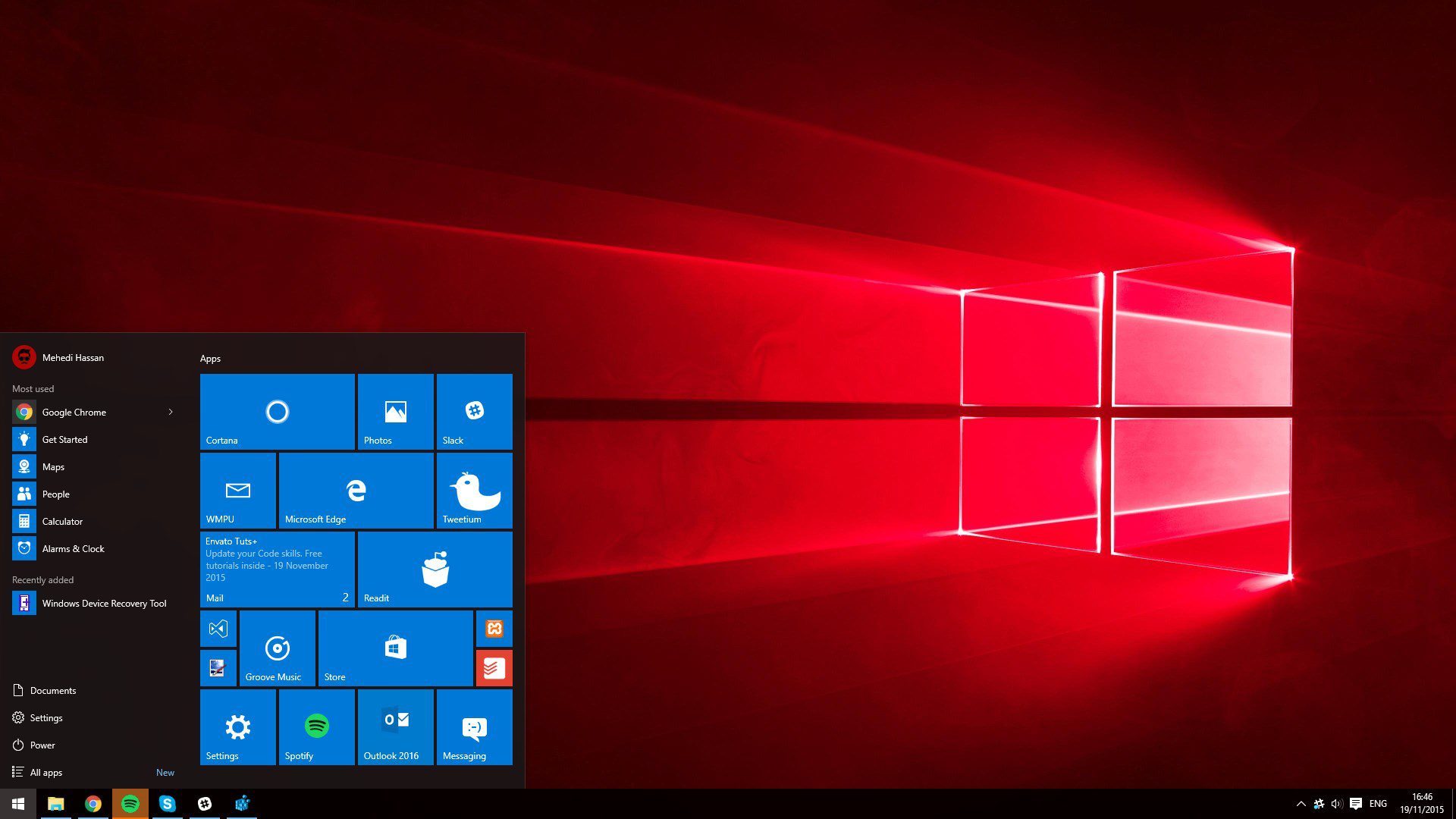Open Readit app tile
This screenshot has height=819, width=1456.
pyautogui.click(x=434, y=570)
